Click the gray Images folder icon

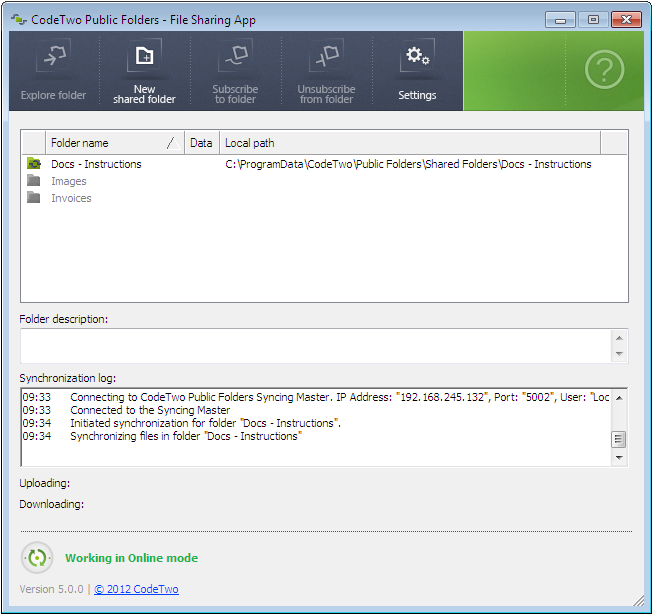34,181
